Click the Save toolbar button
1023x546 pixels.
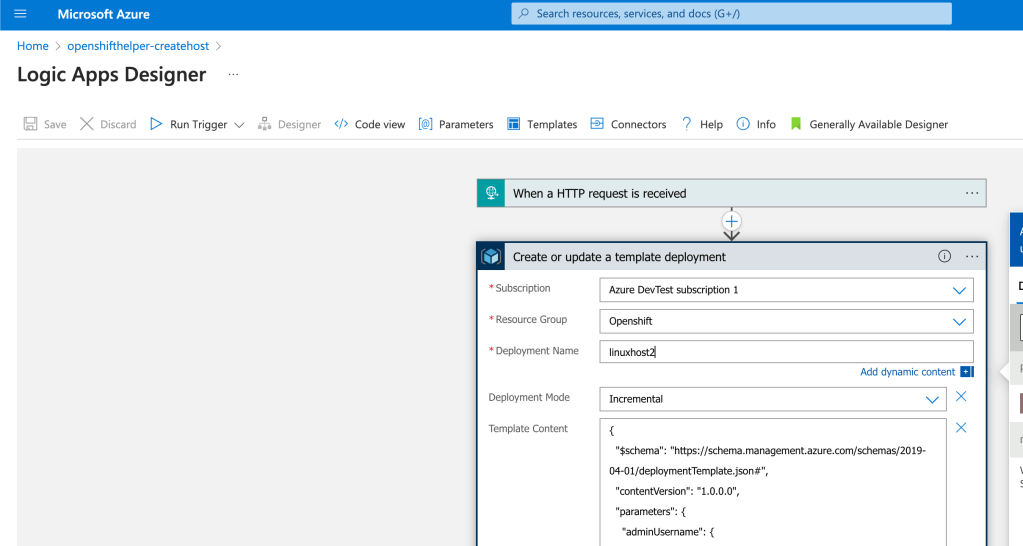coord(45,124)
